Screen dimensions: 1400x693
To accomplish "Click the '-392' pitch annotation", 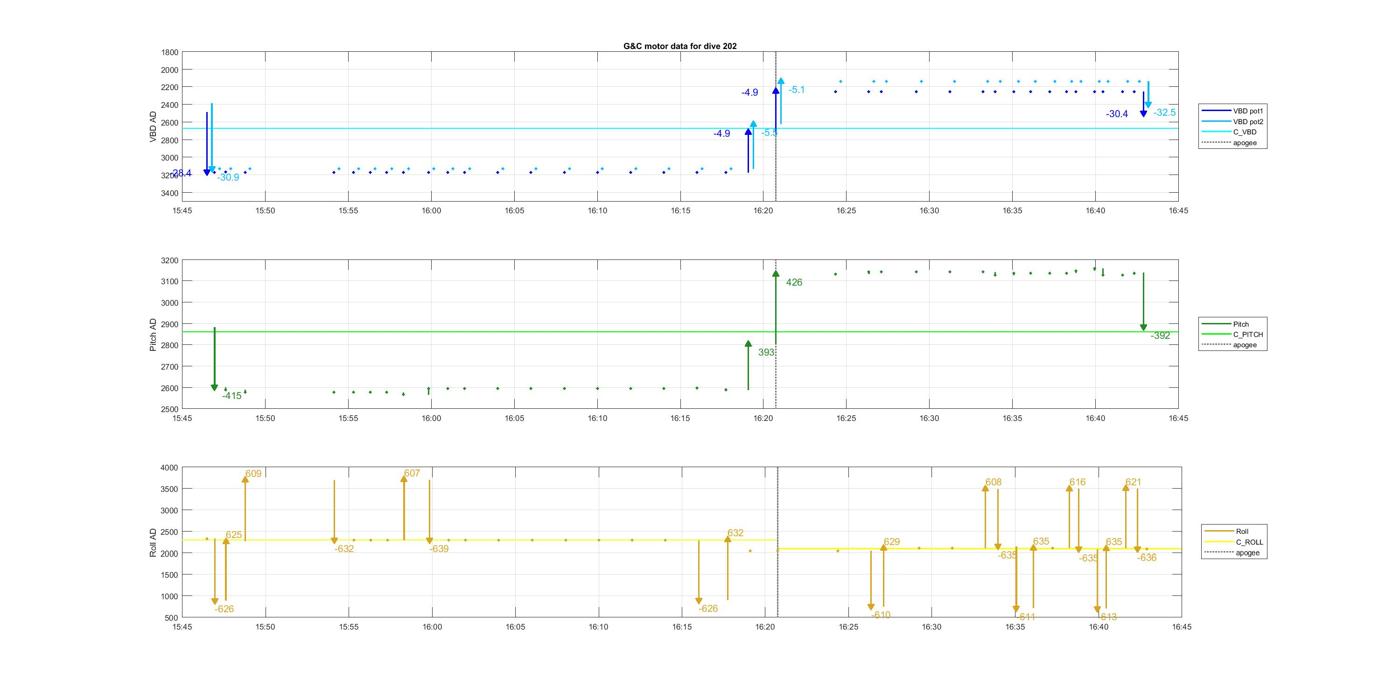I will coord(1160,336).
